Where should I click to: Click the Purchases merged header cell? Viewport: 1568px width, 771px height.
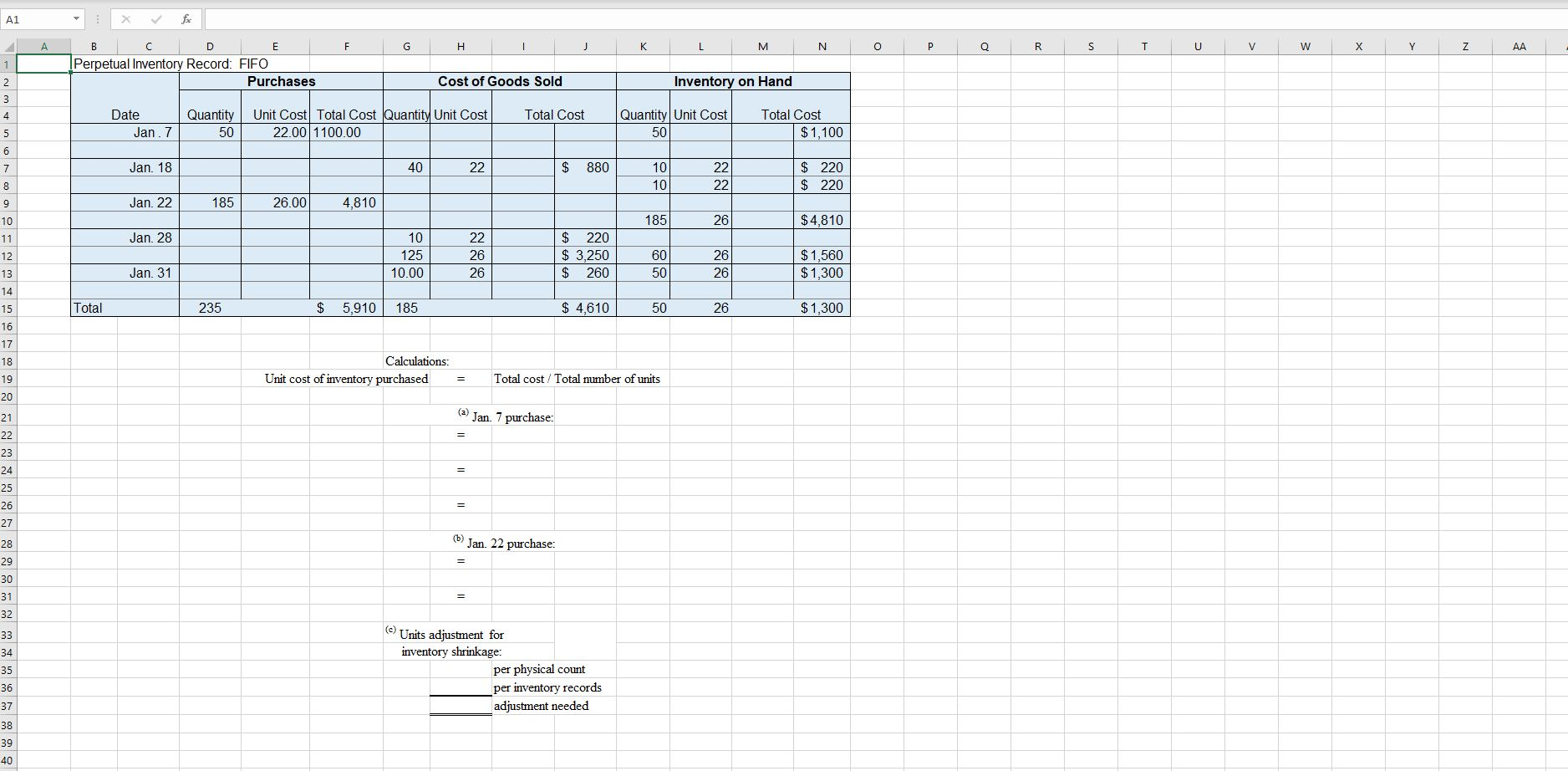281,81
